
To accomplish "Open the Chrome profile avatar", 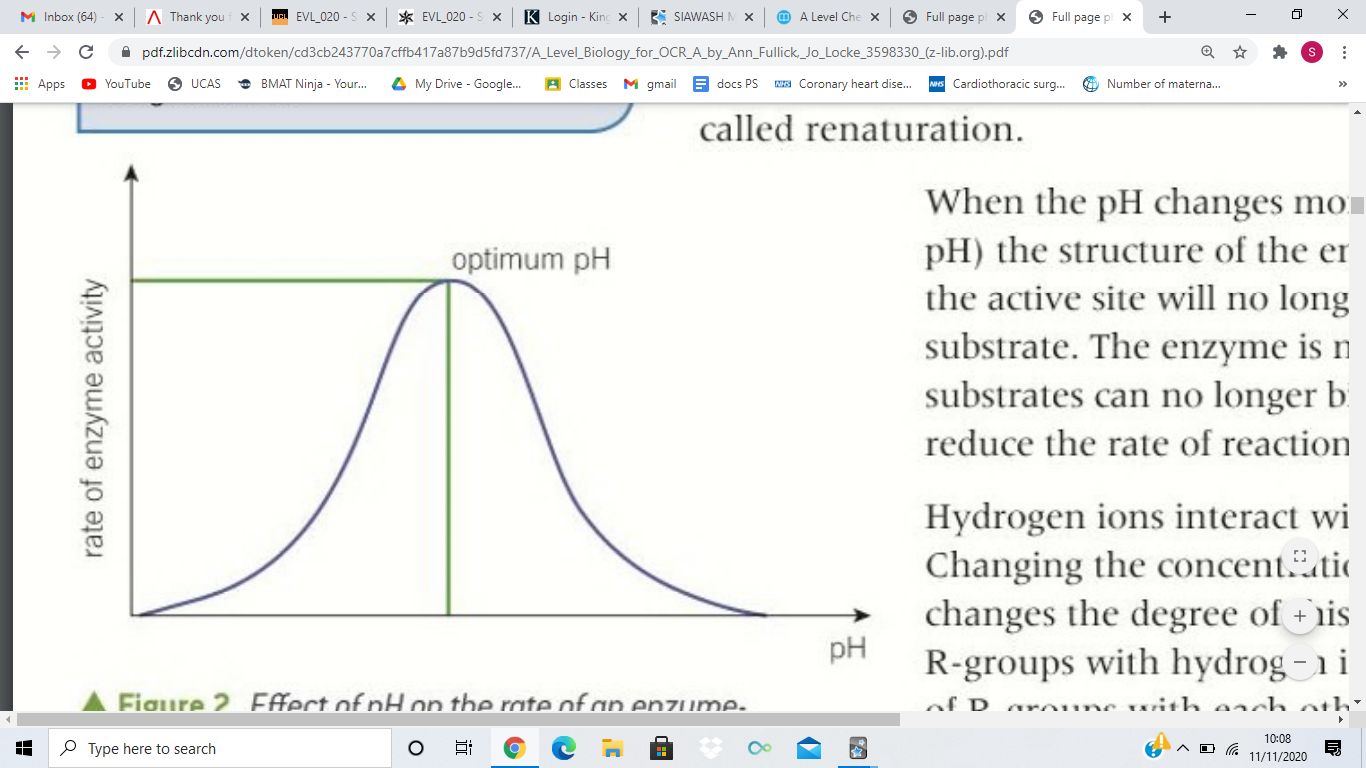I will point(1312,52).
